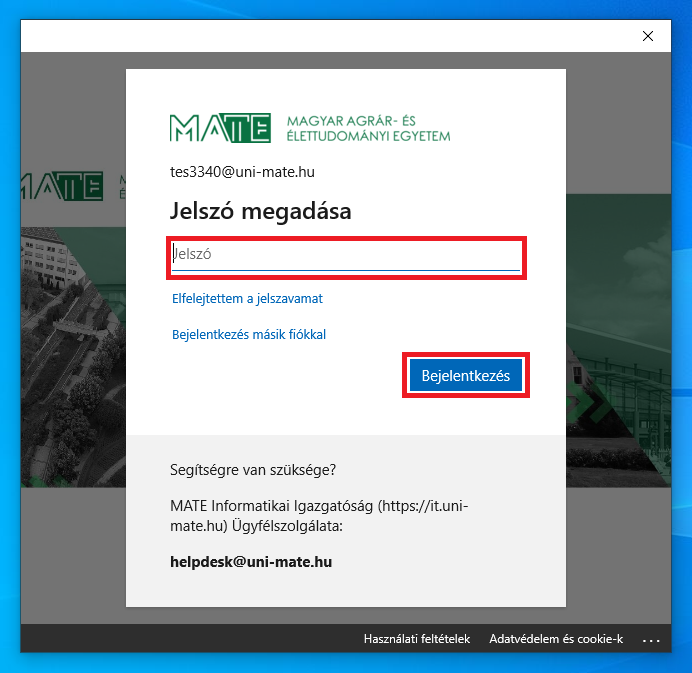
Task: Click the Jelszó megadása heading
Action: [x=261, y=212]
